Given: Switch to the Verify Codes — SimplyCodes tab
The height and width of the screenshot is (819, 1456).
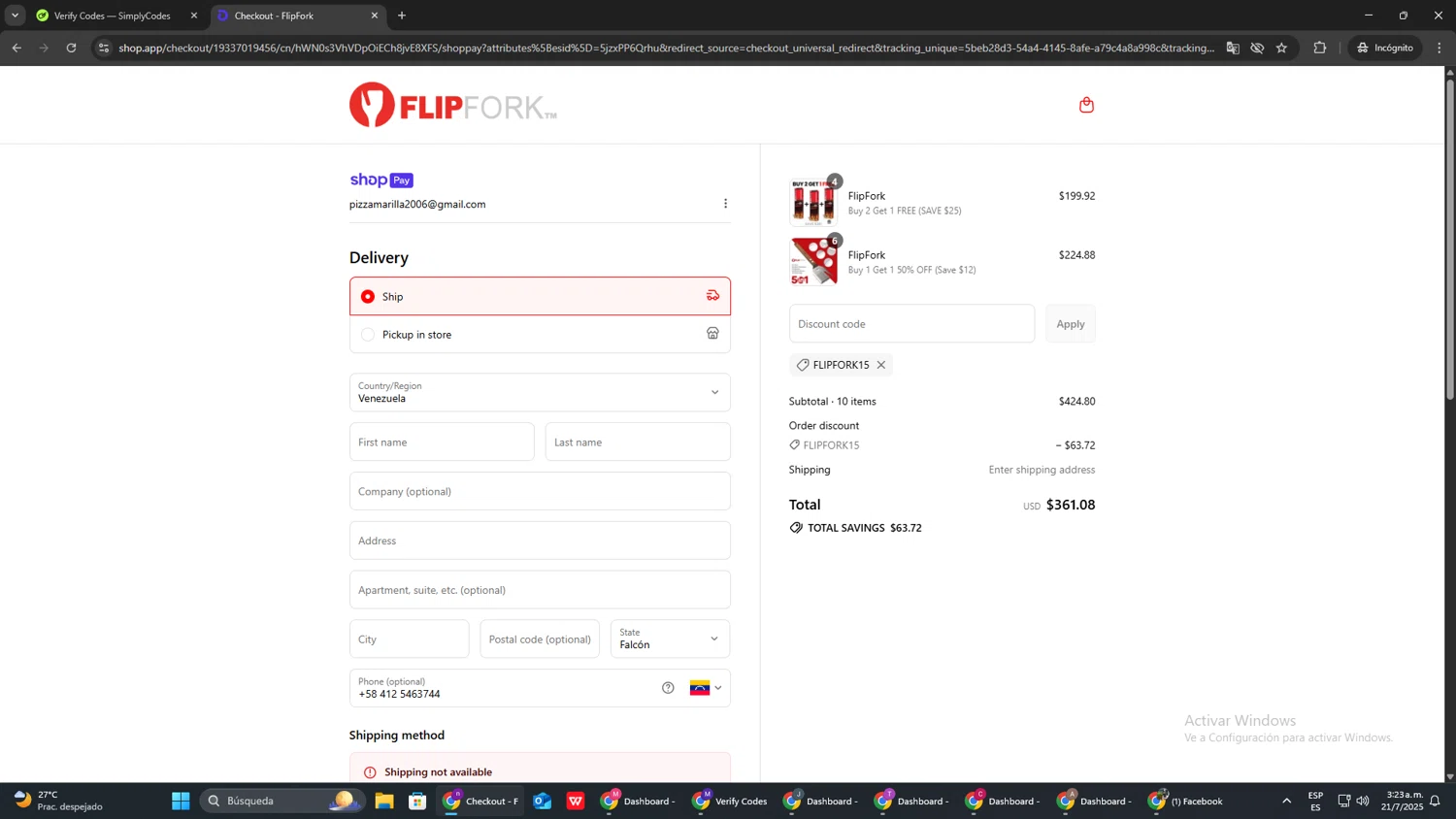Looking at the screenshot, I should [x=113, y=16].
